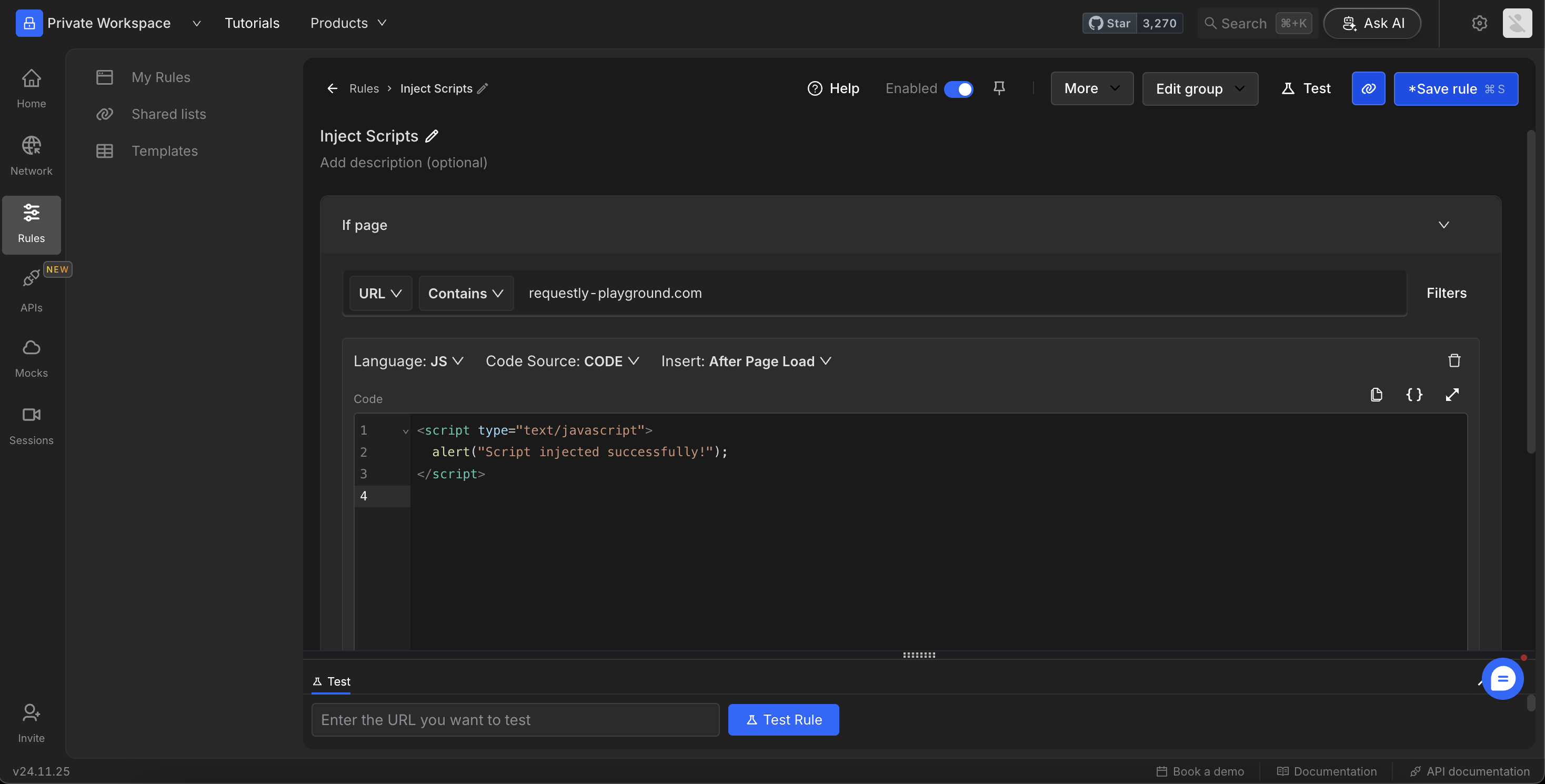1545x784 pixels.
Task: Expand the code editor to fullscreen
Action: (1451, 394)
